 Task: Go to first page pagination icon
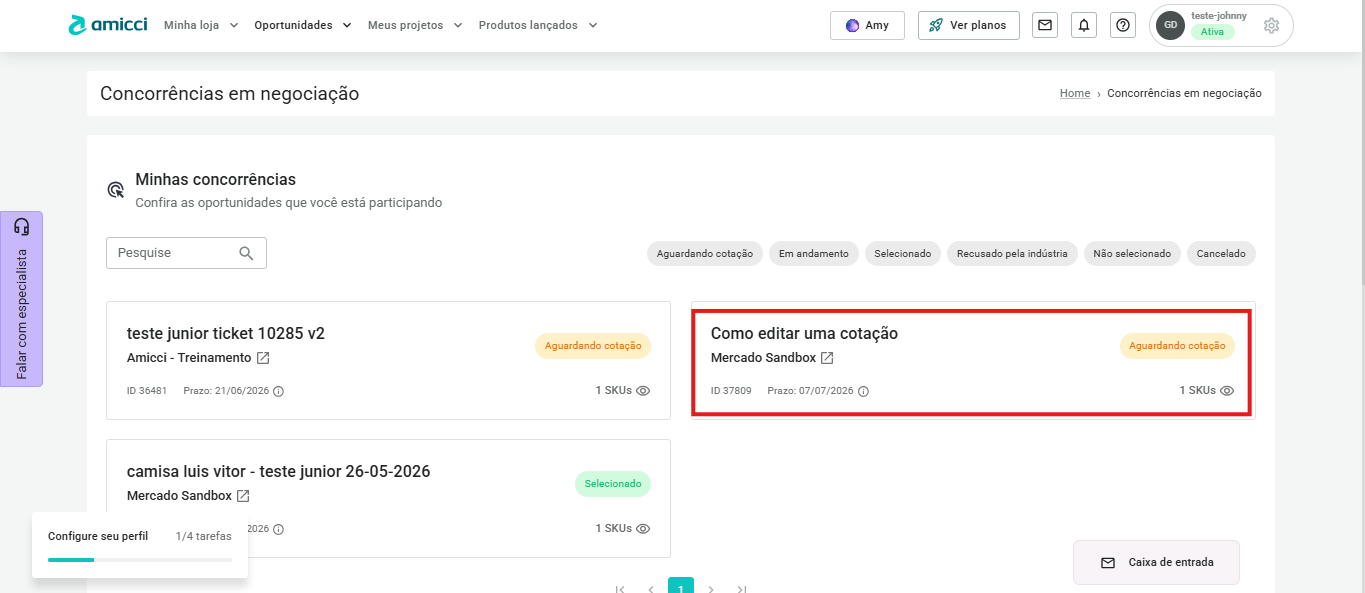tap(620, 589)
